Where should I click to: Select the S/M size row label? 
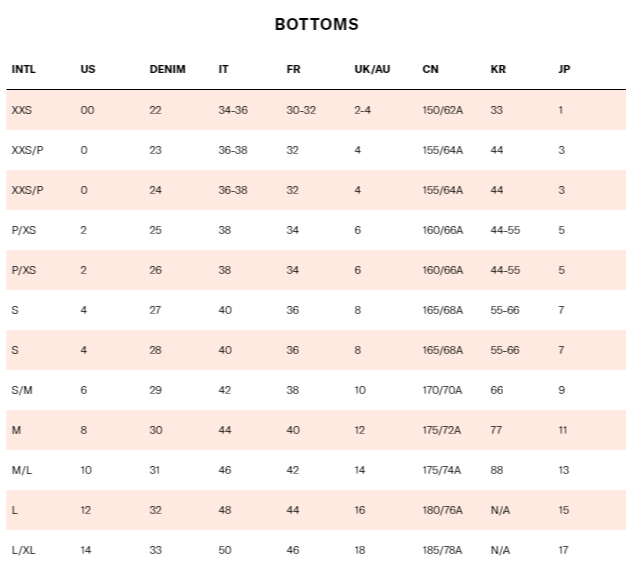(x=22, y=390)
